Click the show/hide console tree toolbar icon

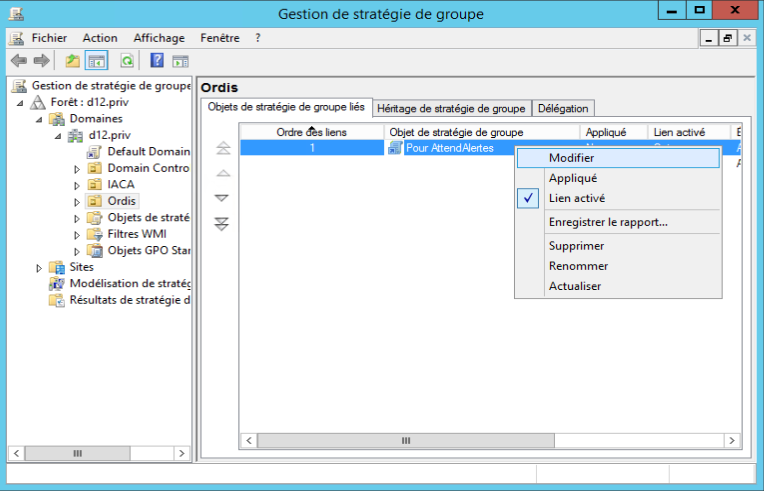[x=97, y=61]
